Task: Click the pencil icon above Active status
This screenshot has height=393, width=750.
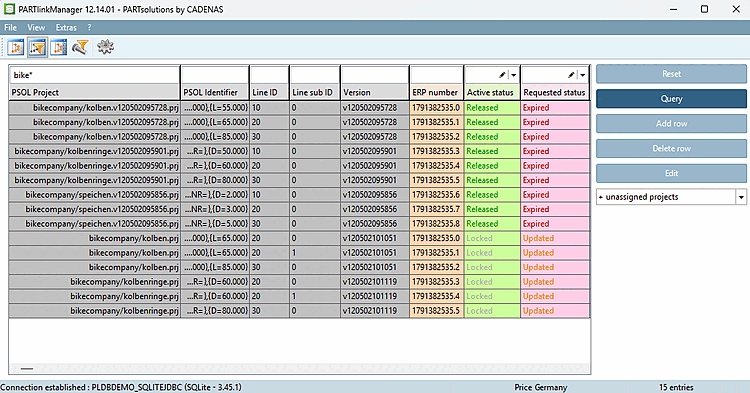Action: [x=502, y=75]
